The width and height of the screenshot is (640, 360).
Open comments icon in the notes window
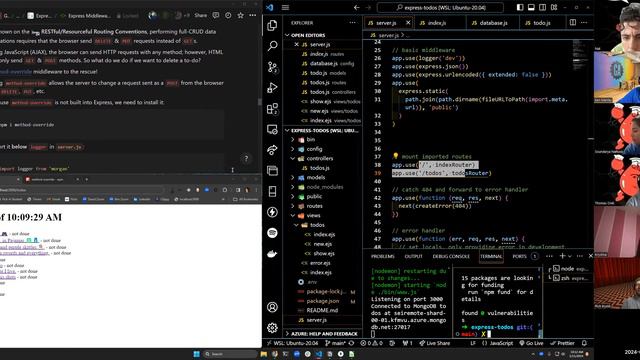point(216,16)
